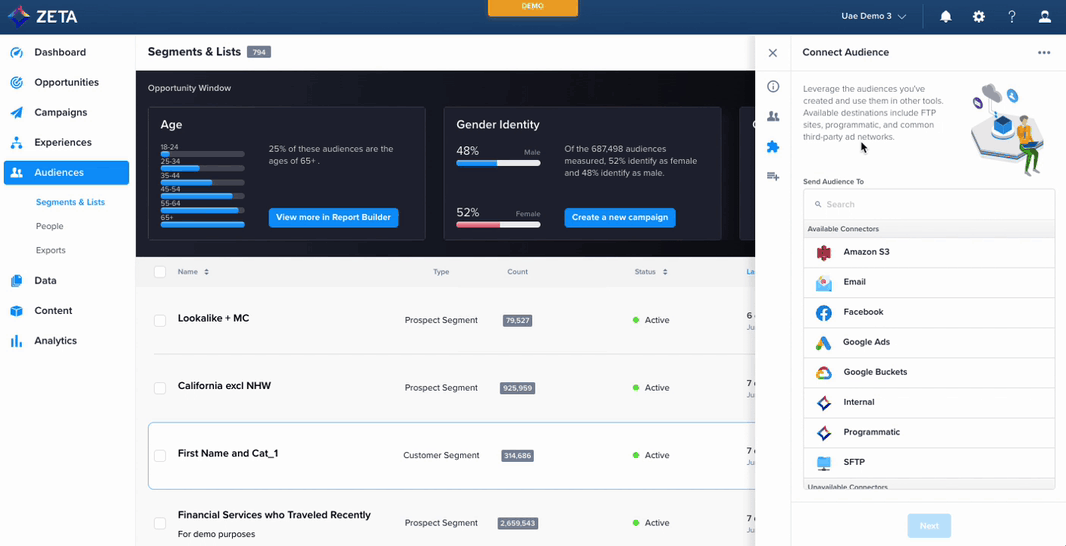Select People under Audiences
This screenshot has height=546, width=1066.
click(x=50, y=226)
